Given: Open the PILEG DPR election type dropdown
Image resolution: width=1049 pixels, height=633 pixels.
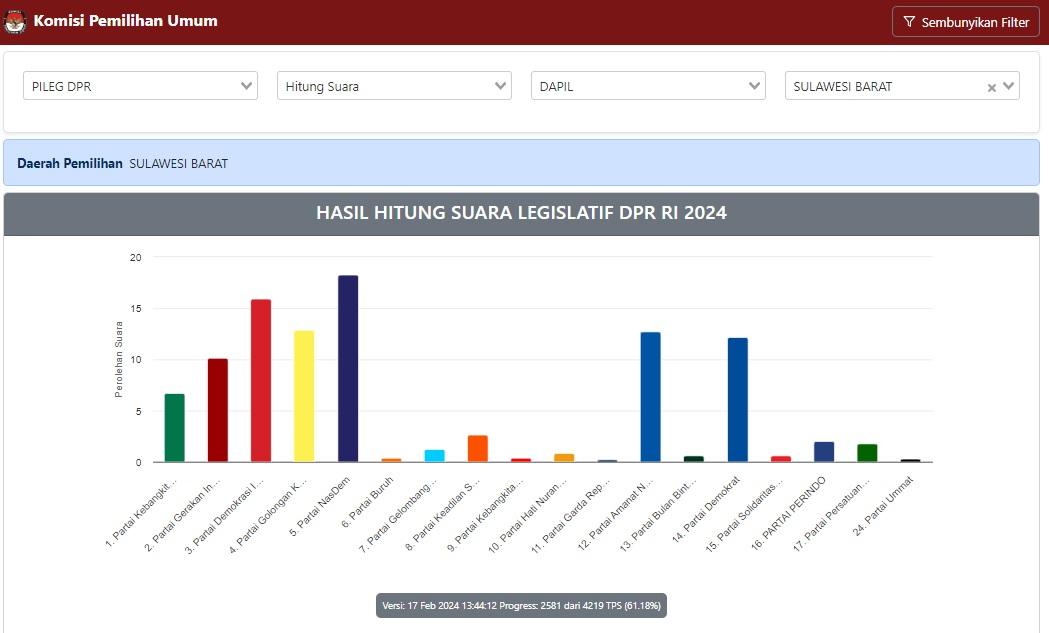Looking at the screenshot, I should [x=140, y=86].
